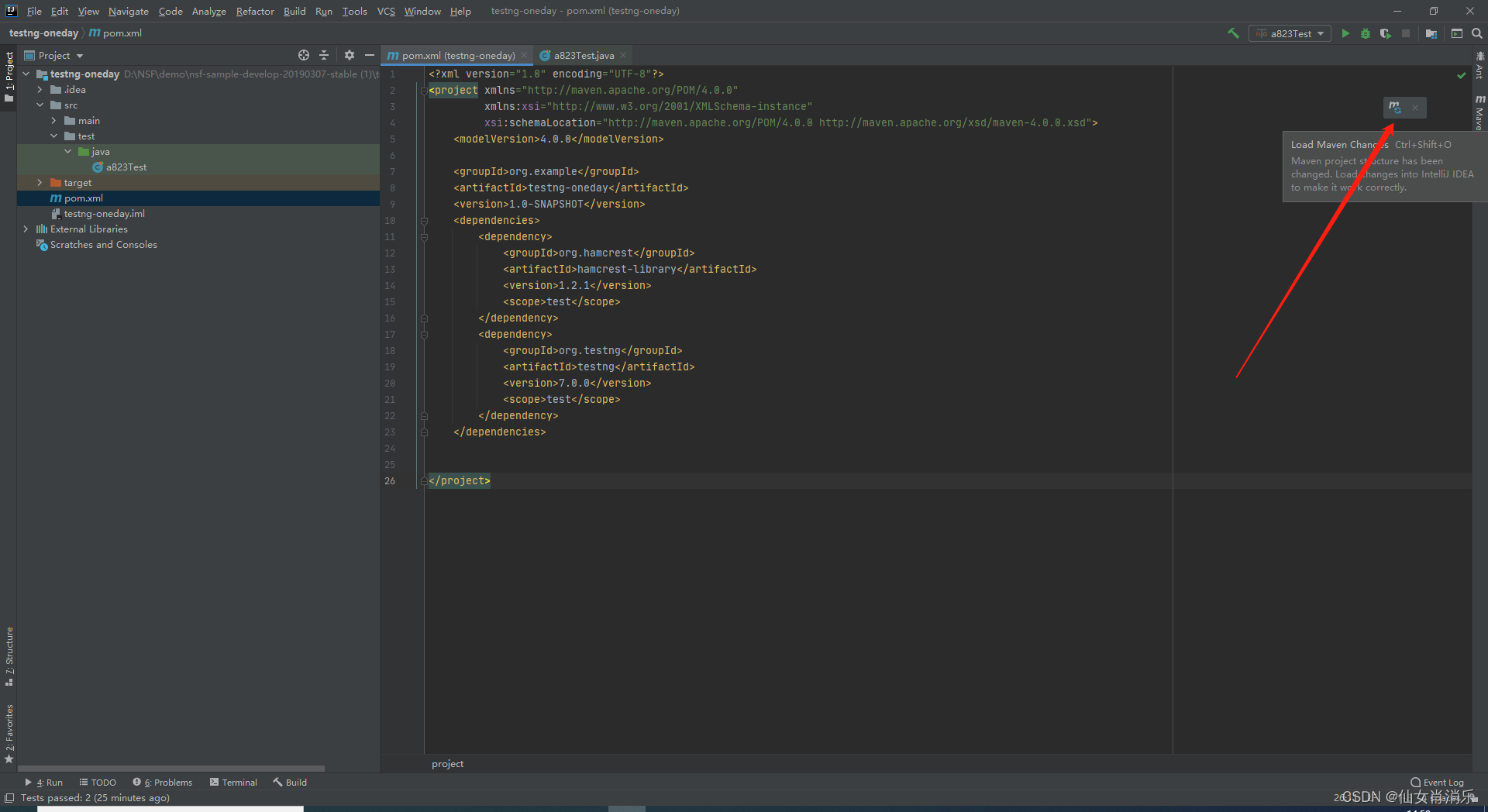1488x812 pixels.
Task: Click the Build Project hammer icon
Action: 1233,33
